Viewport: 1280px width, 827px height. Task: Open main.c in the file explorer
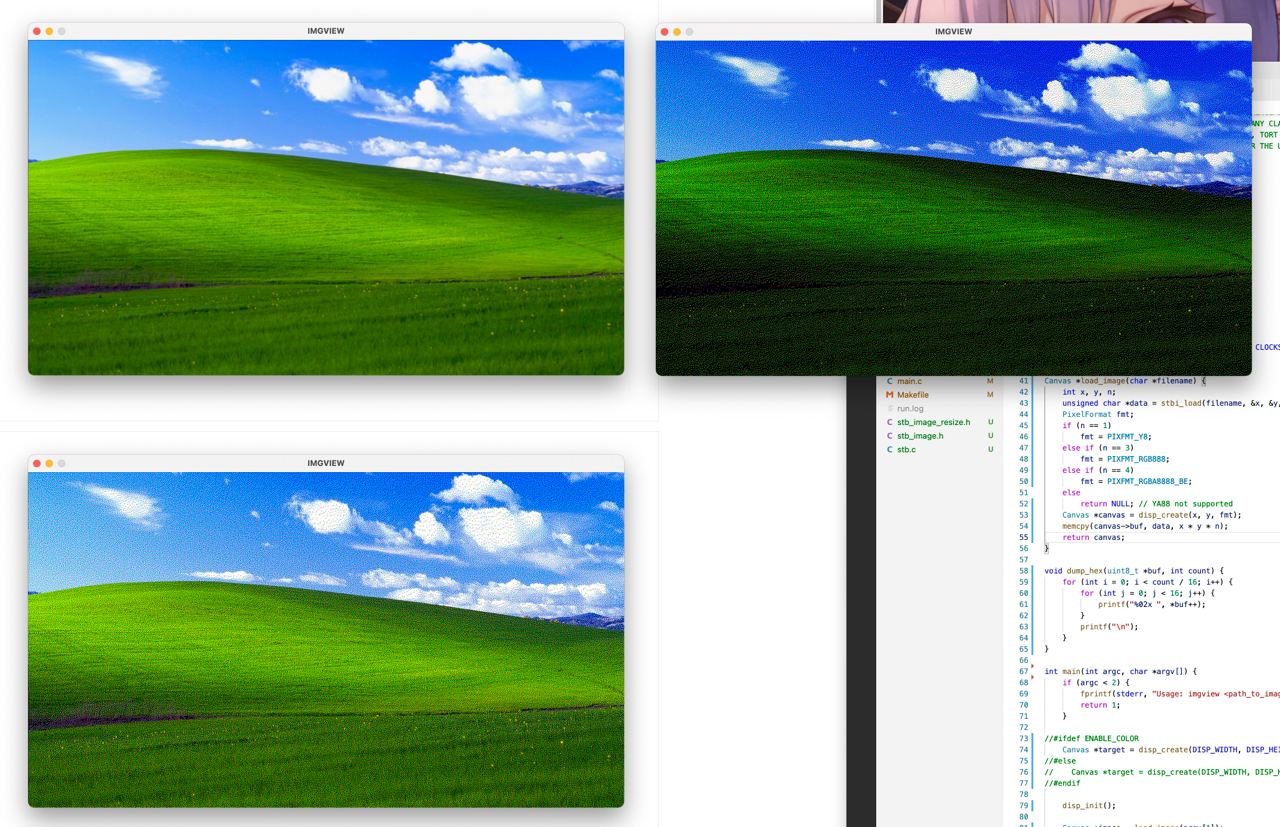click(x=909, y=381)
